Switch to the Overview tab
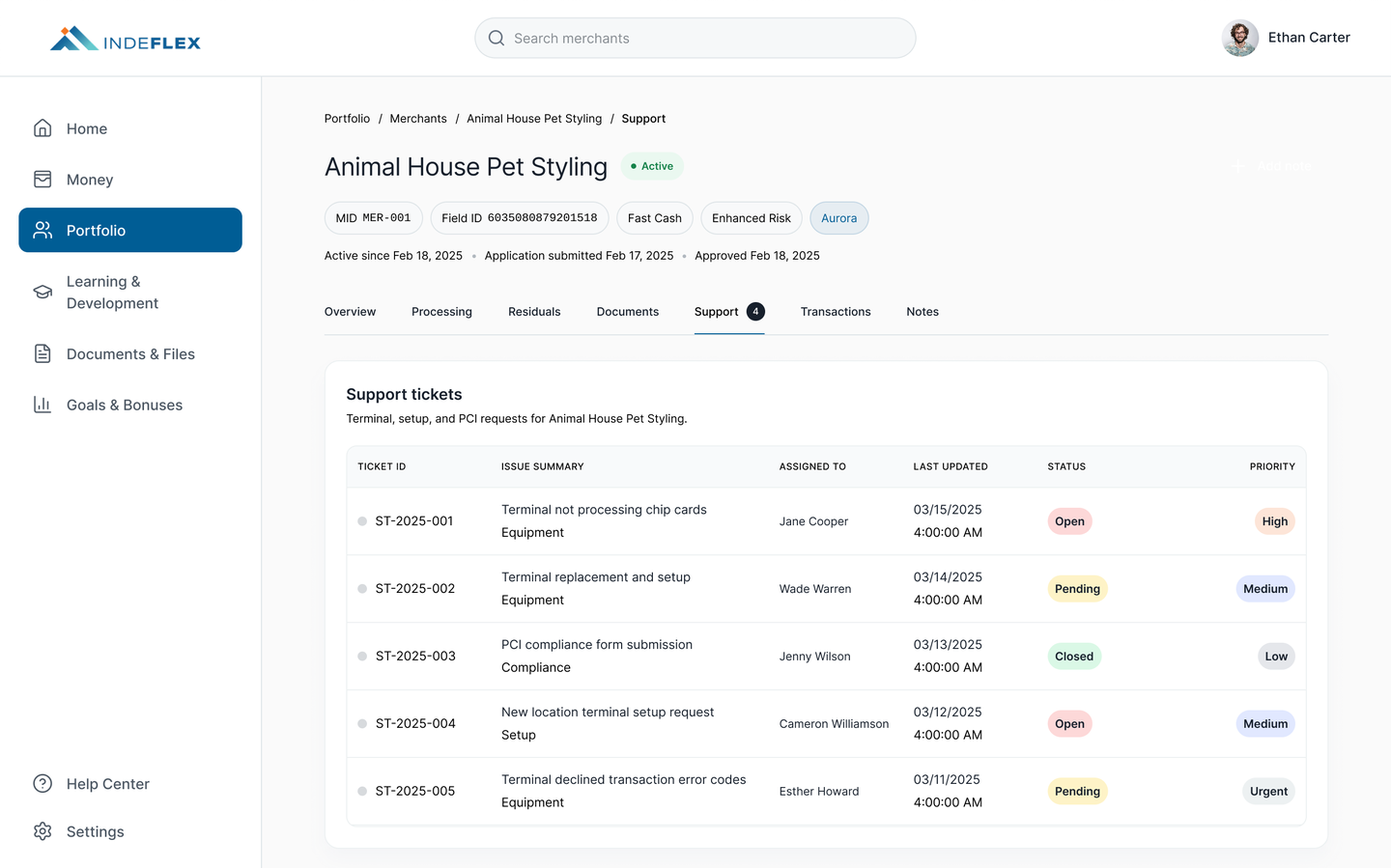The width and height of the screenshot is (1391, 868). [x=350, y=312]
